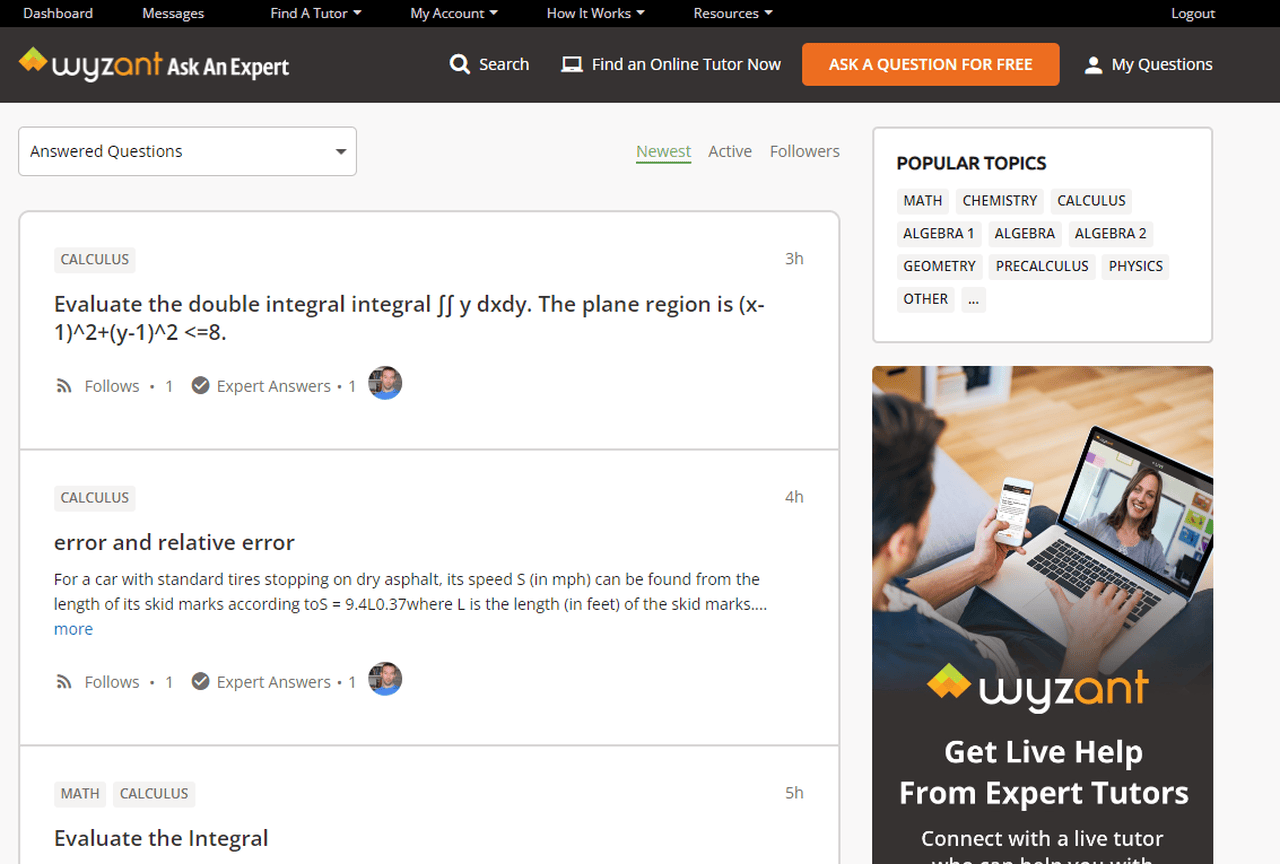Expand the more topics ellipsis
This screenshot has height=864, width=1280.
click(973, 299)
